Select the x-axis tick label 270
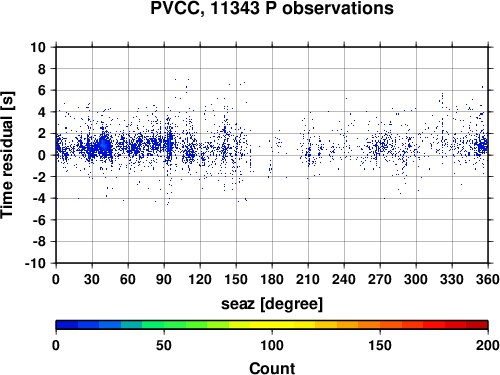This screenshot has width=500, height=375. tap(380, 279)
